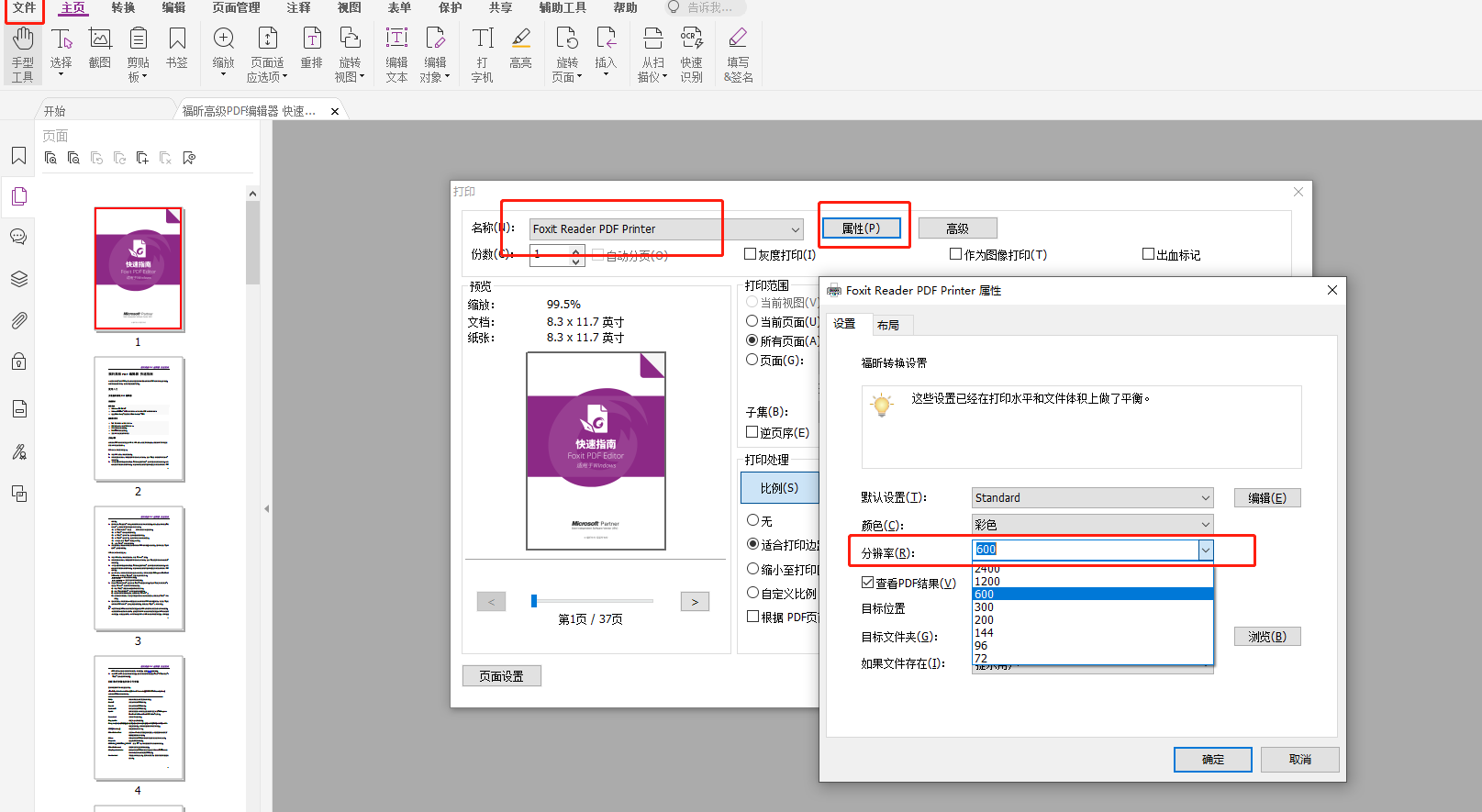Expand the printer name dropdown
Image resolution: width=1482 pixels, height=812 pixels.
795,229
